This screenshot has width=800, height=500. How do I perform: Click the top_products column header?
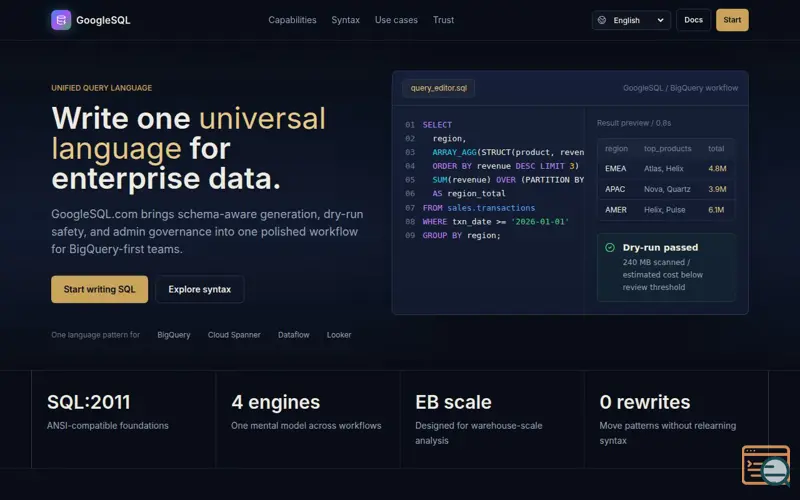tap(667, 148)
